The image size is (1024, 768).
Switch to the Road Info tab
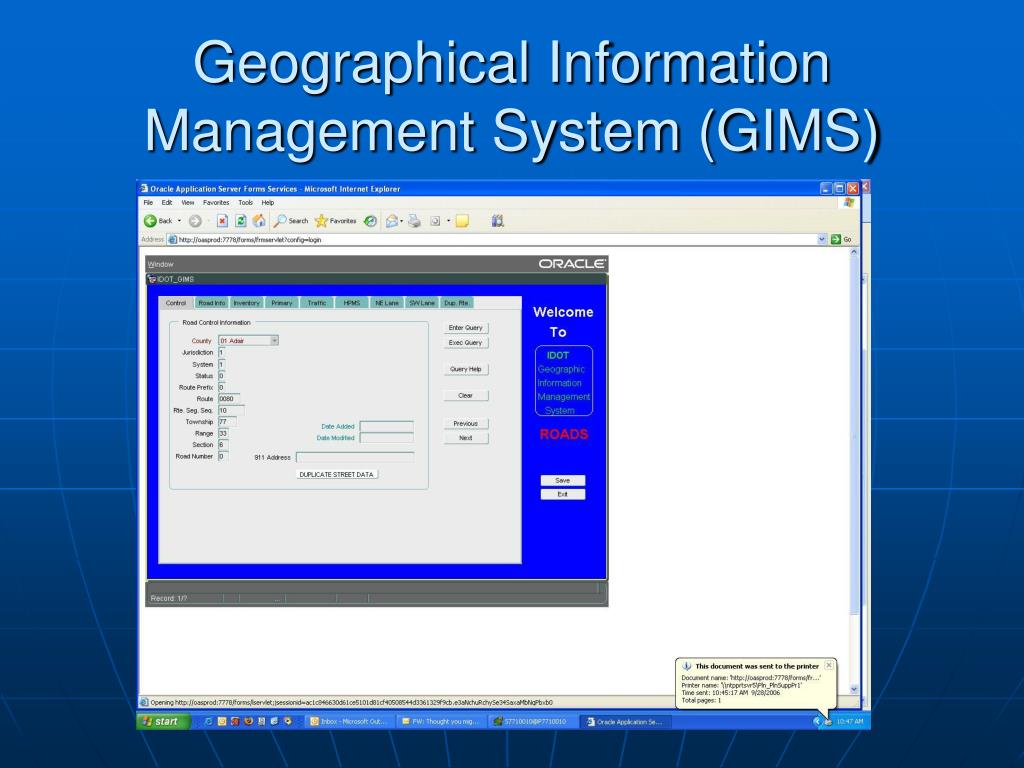(x=212, y=303)
